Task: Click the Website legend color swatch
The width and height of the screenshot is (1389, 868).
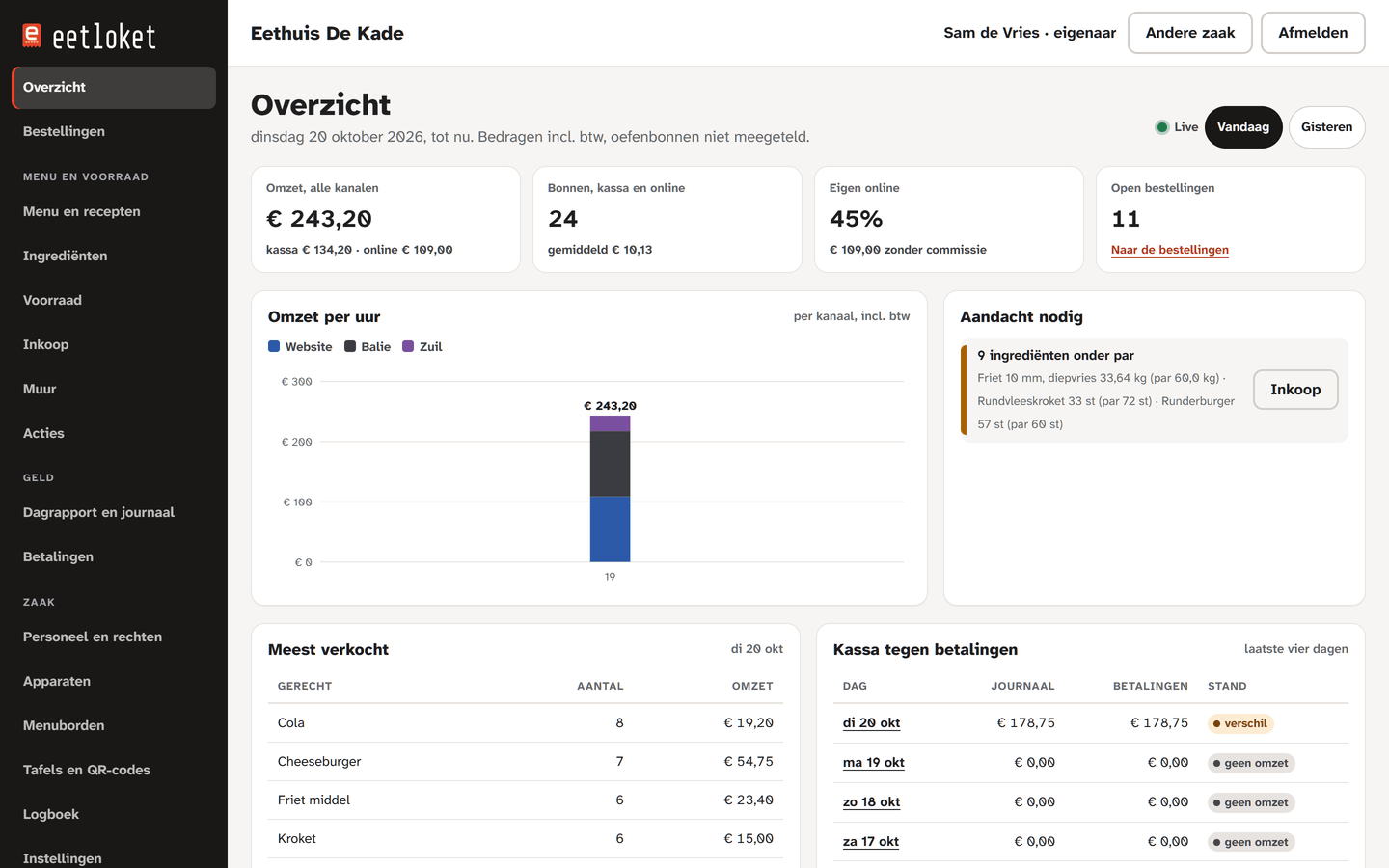Action: (274, 346)
